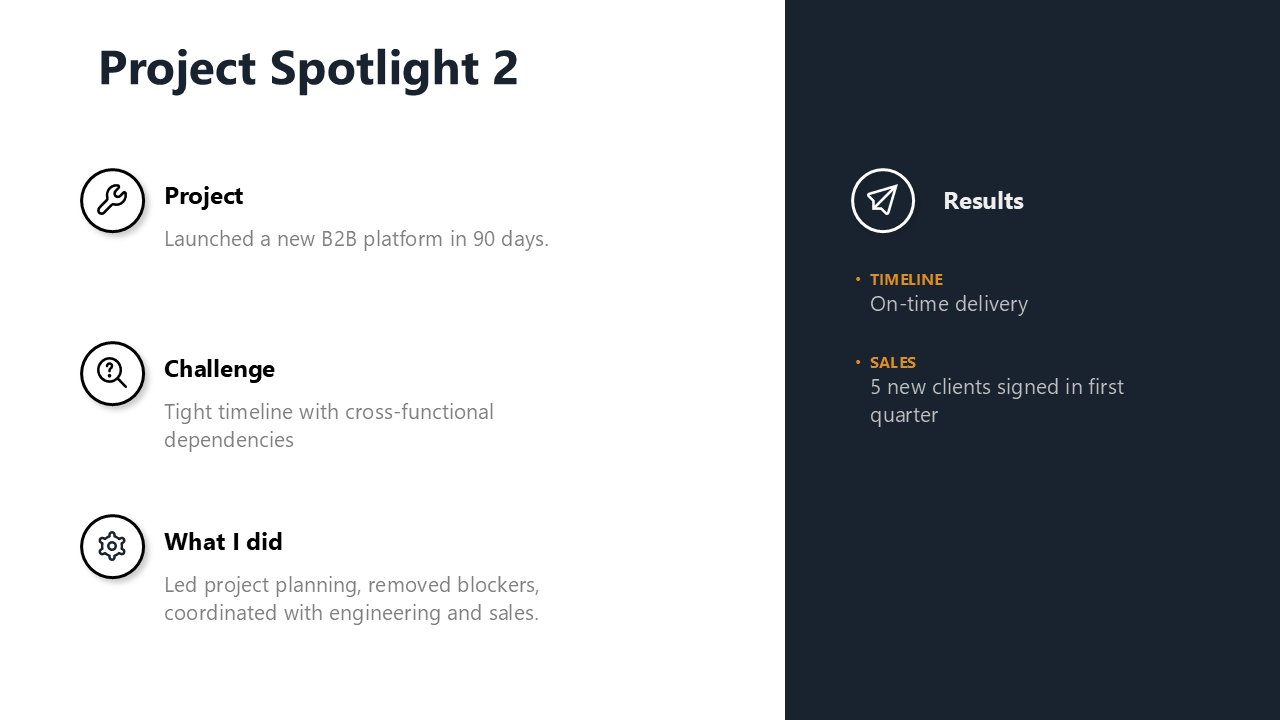Select the "Led project planning" description paragraph
The width and height of the screenshot is (1280, 720).
pos(351,598)
